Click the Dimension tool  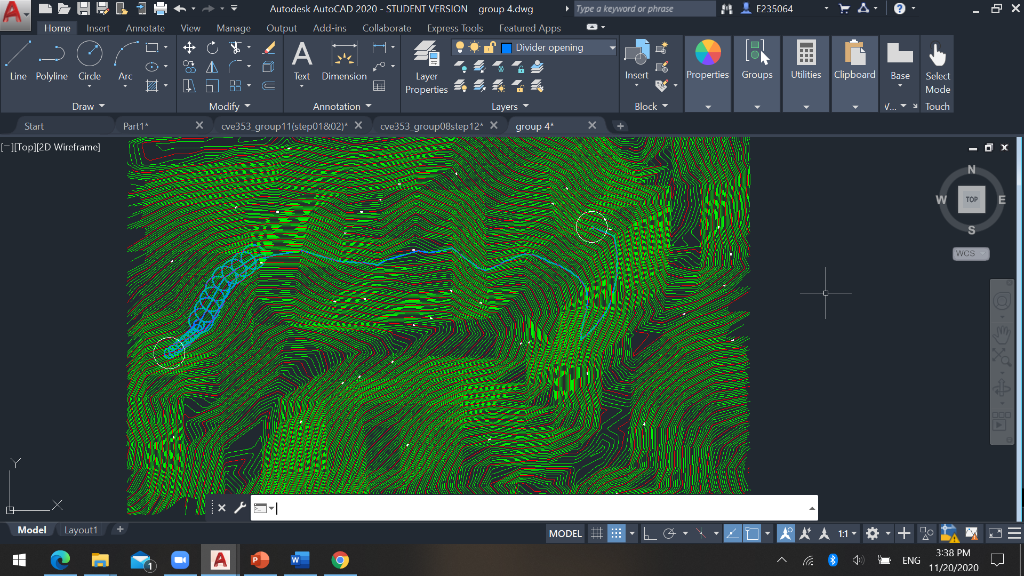344,61
